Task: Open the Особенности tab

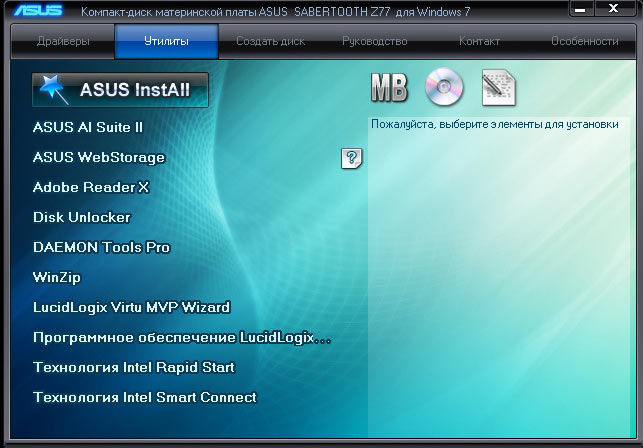Action: click(584, 41)
